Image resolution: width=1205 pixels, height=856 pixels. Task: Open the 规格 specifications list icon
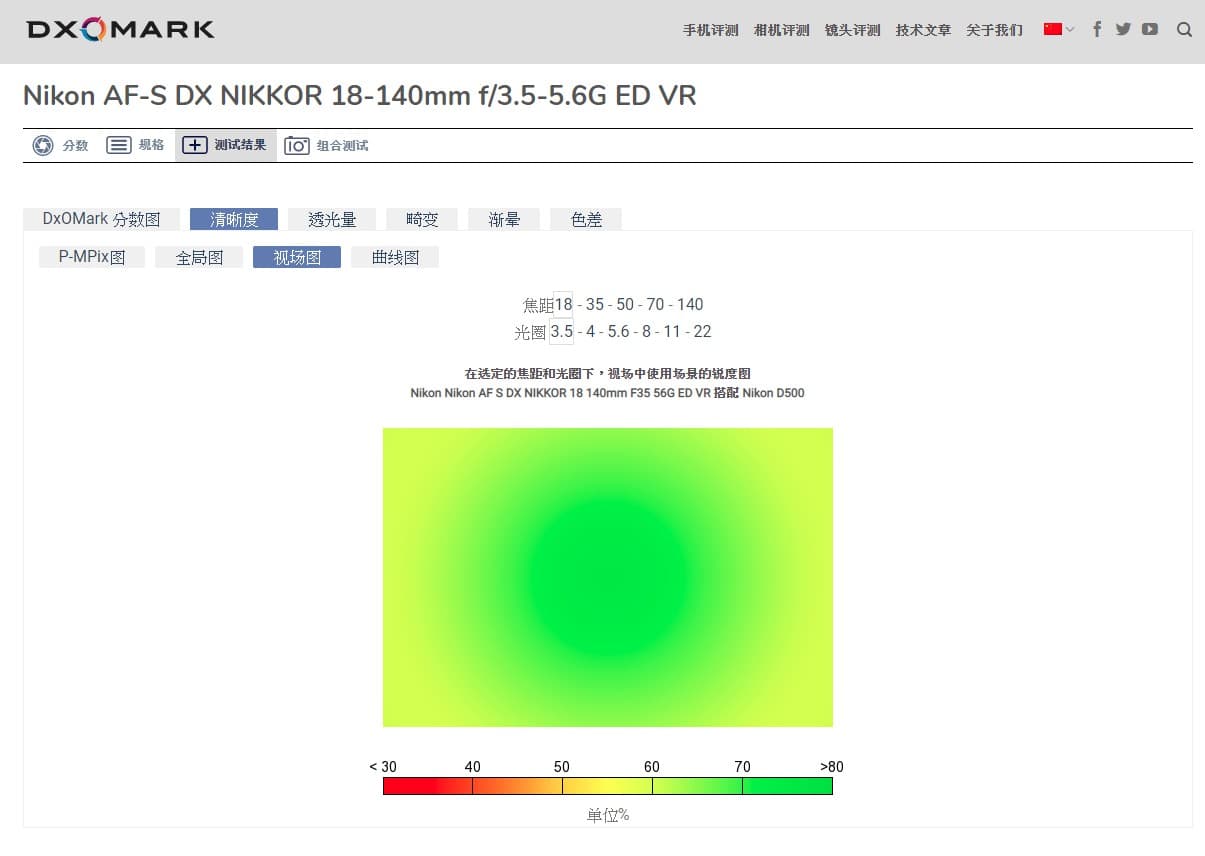(119, 145)
